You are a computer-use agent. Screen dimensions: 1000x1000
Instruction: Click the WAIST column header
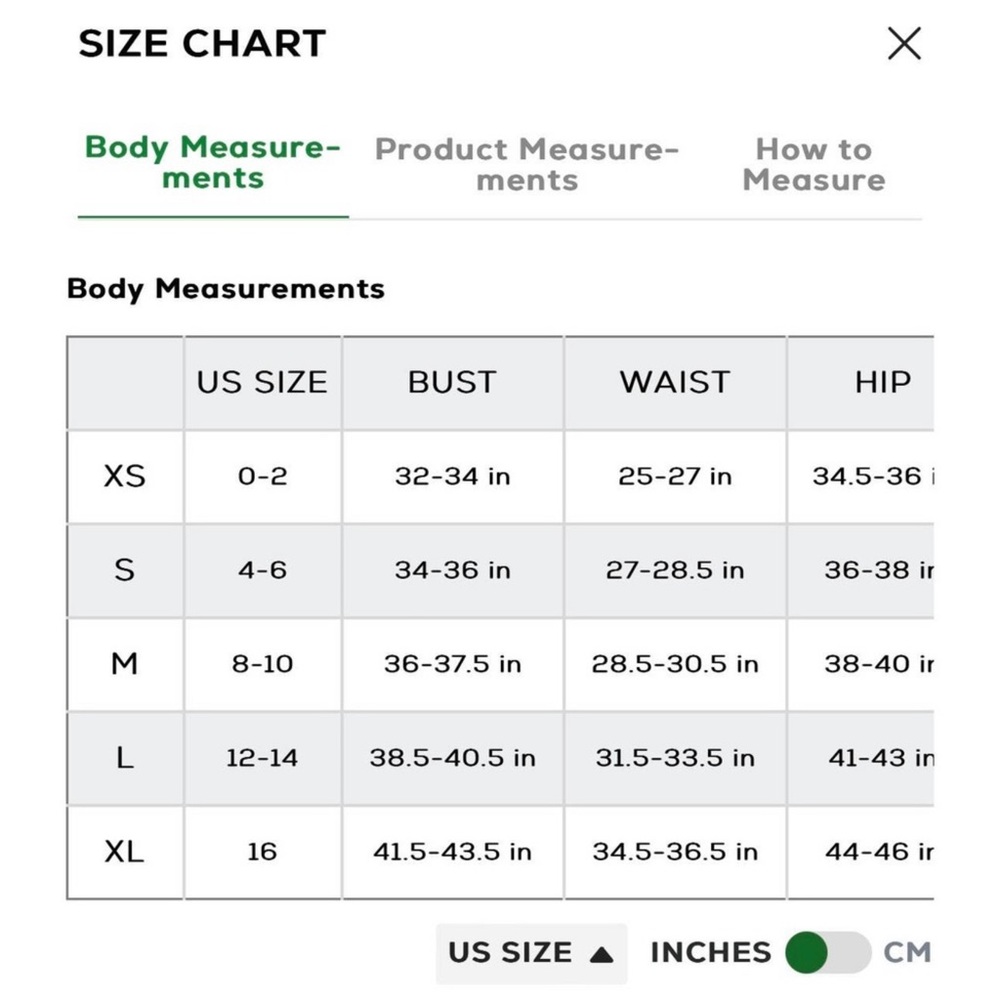pos(675,383)
